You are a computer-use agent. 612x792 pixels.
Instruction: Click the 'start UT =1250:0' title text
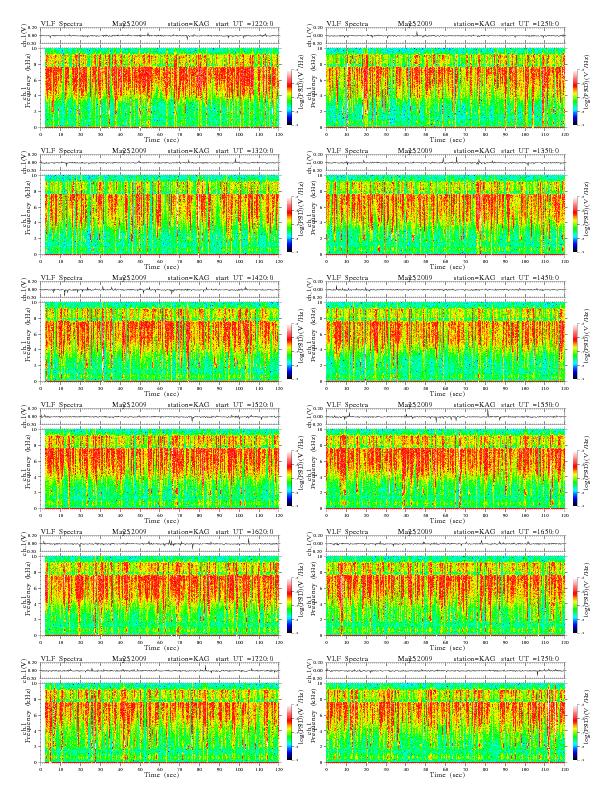(x=530, y=23)
